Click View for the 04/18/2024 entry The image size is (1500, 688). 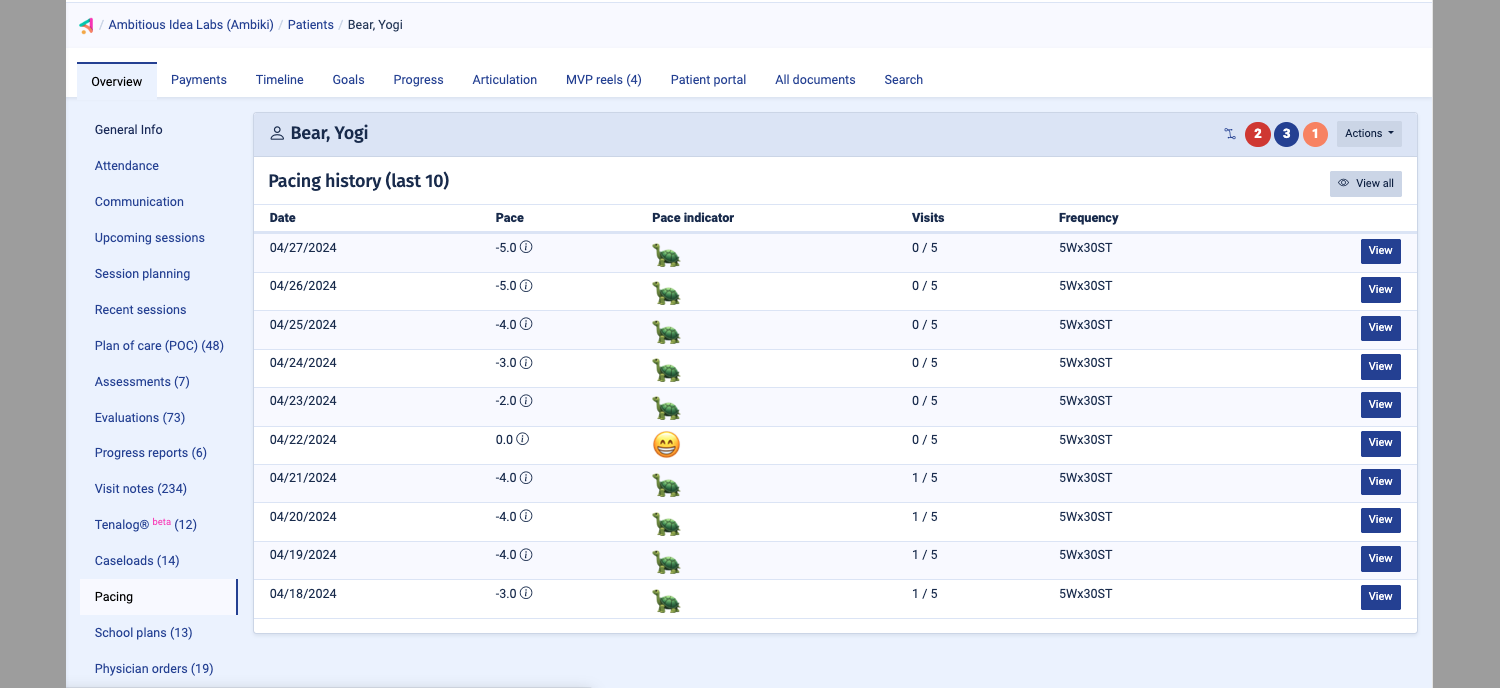pos(1380,596)
